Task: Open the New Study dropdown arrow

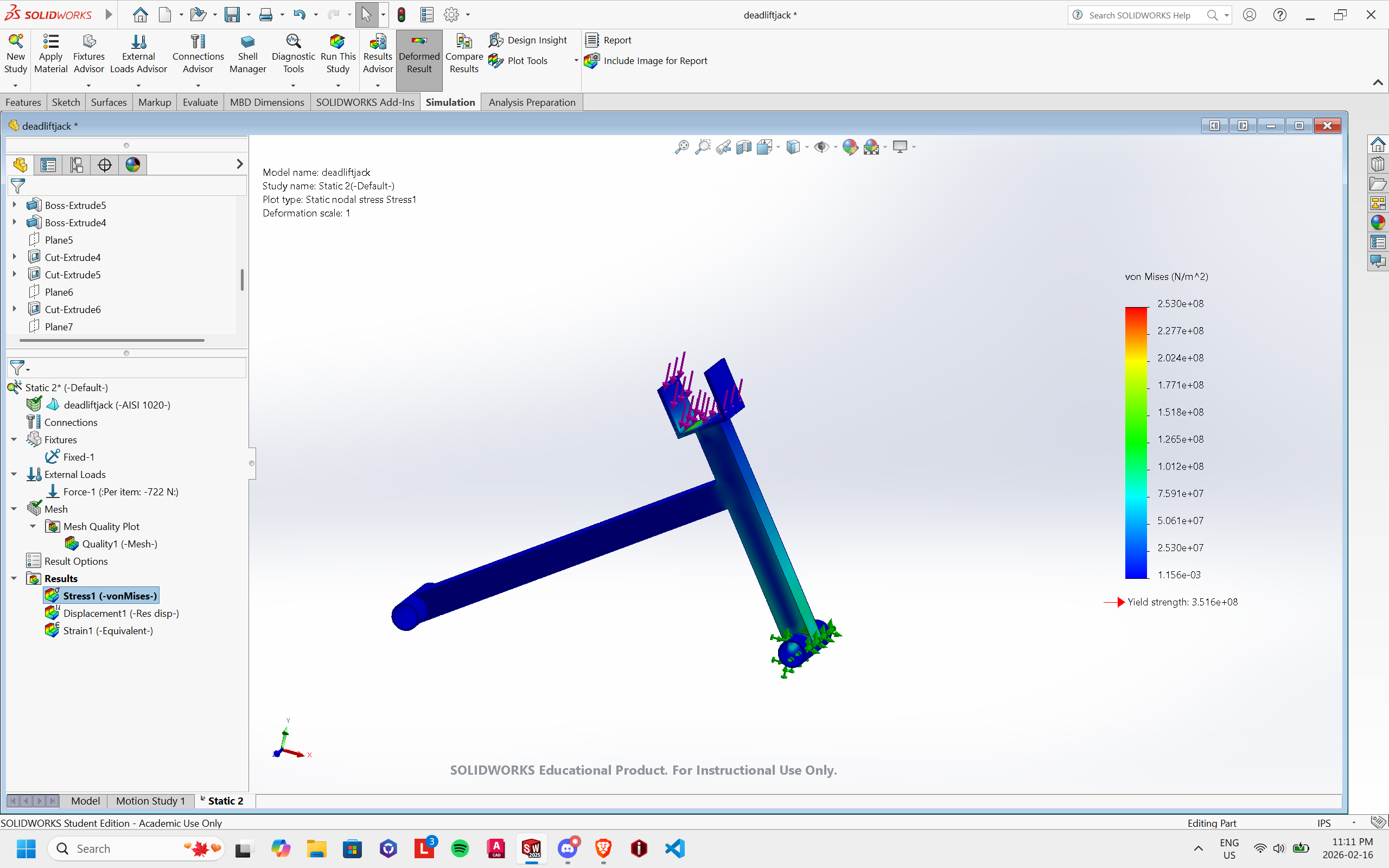Action: (16, 86)
